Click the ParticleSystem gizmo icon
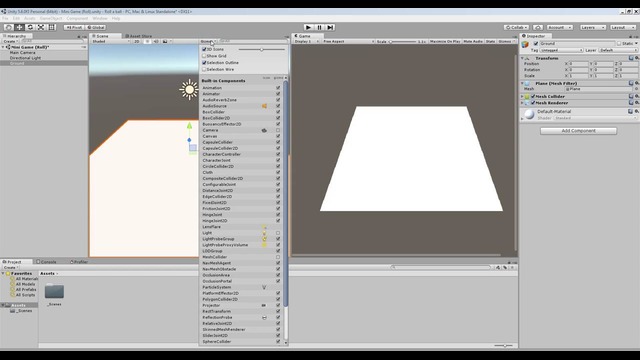Image resolution: width=640 pixels, height=360 pixels. pyautogui.click(x=264, y=287)
